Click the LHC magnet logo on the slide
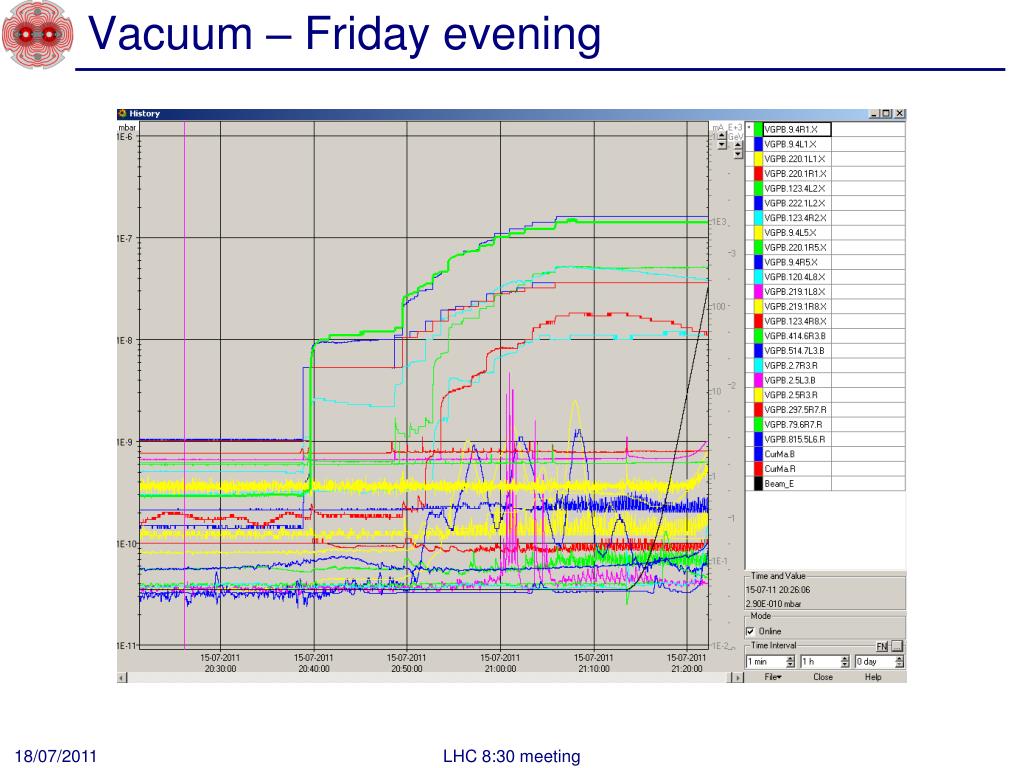 (x=37, y=35)
